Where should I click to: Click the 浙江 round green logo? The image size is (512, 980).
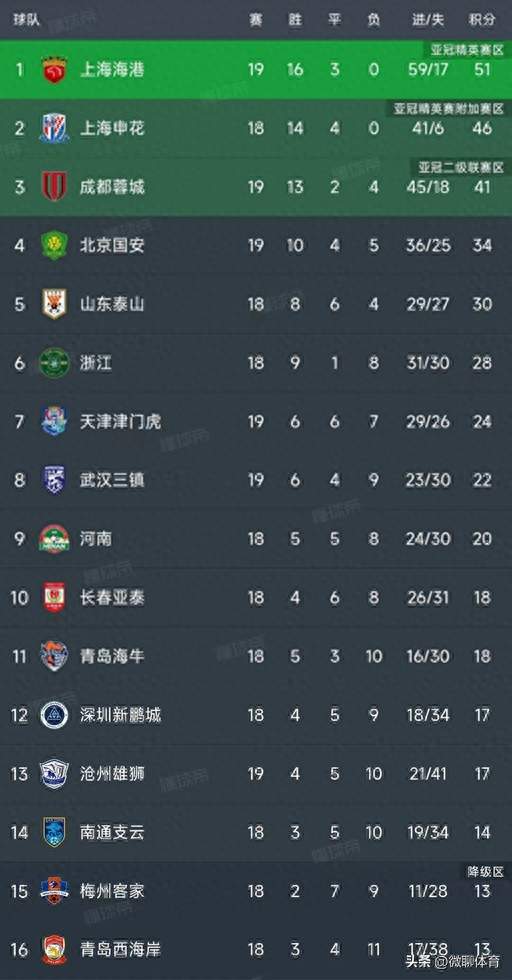click(54, 362)
